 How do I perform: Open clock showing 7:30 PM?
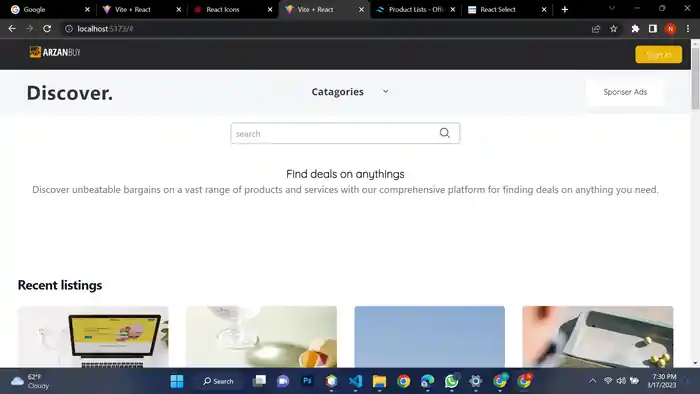tap(662, 381)
